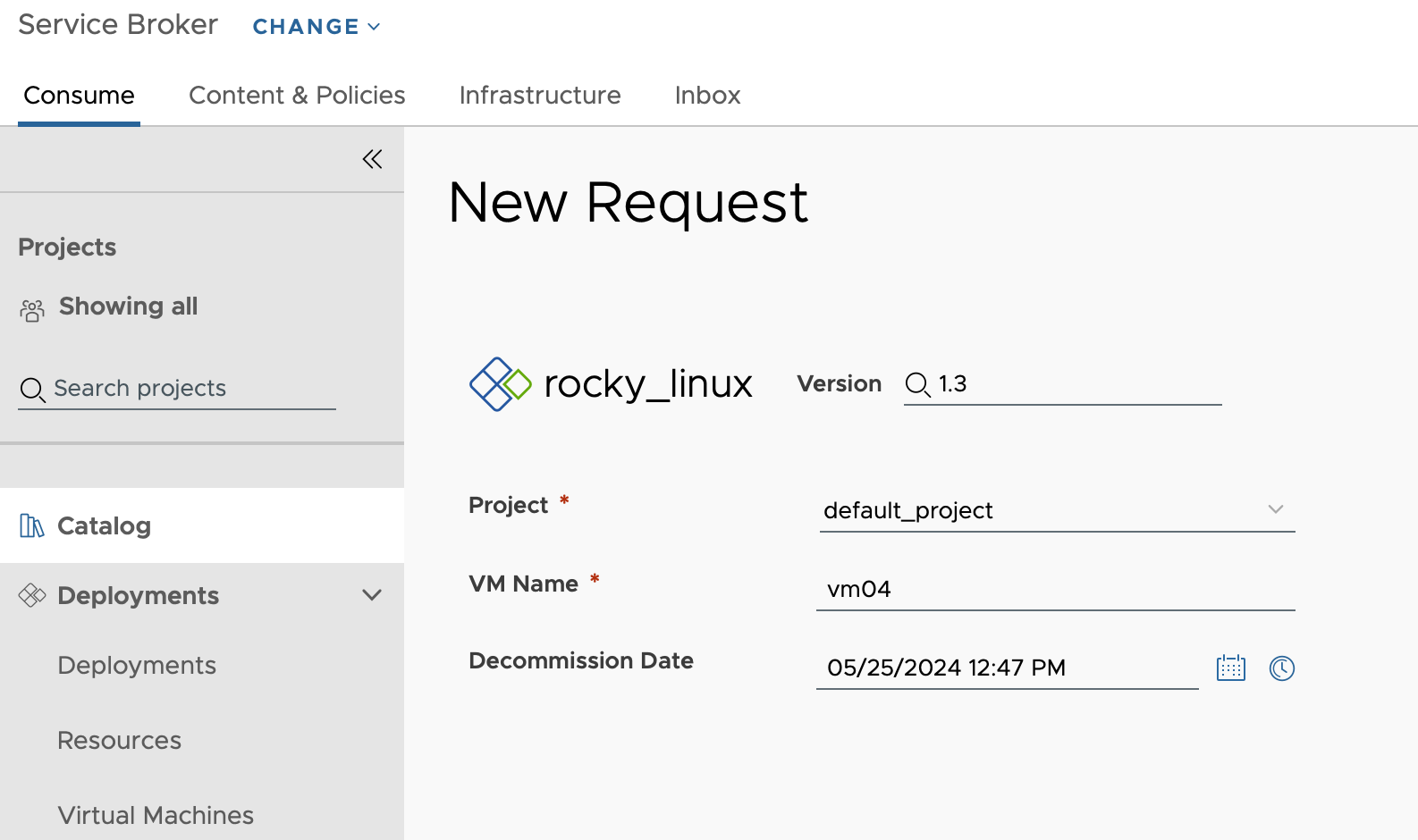
Task: Click the Decommission Date label
Action: pyautogui.click(x=581, y=660)
